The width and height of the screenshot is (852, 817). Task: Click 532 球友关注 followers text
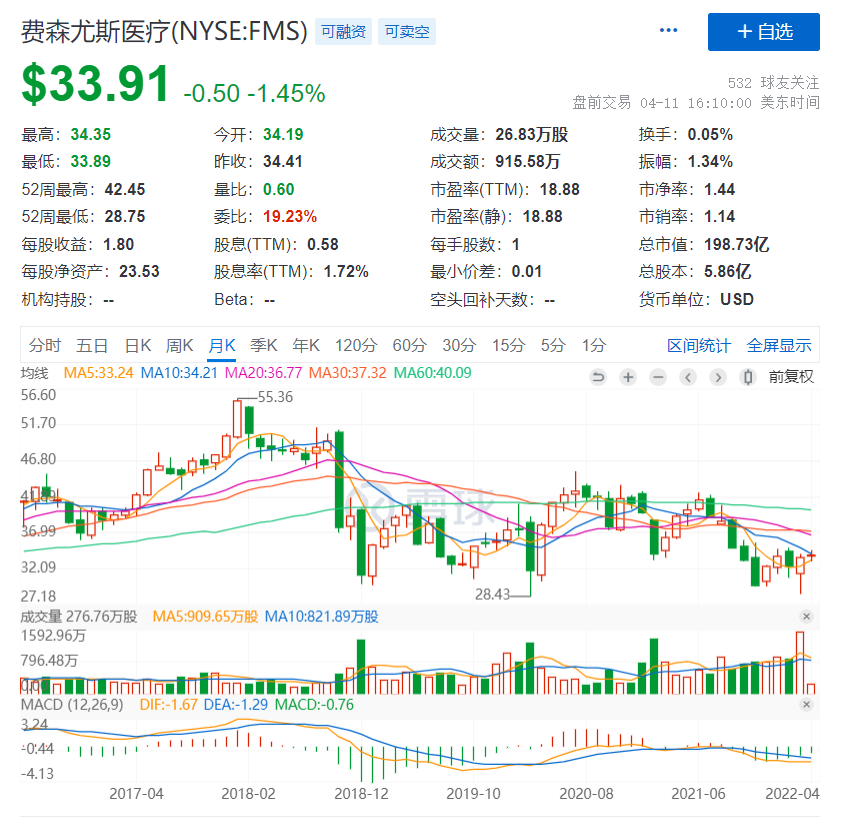pyautogui.click(x=773, y=83)
